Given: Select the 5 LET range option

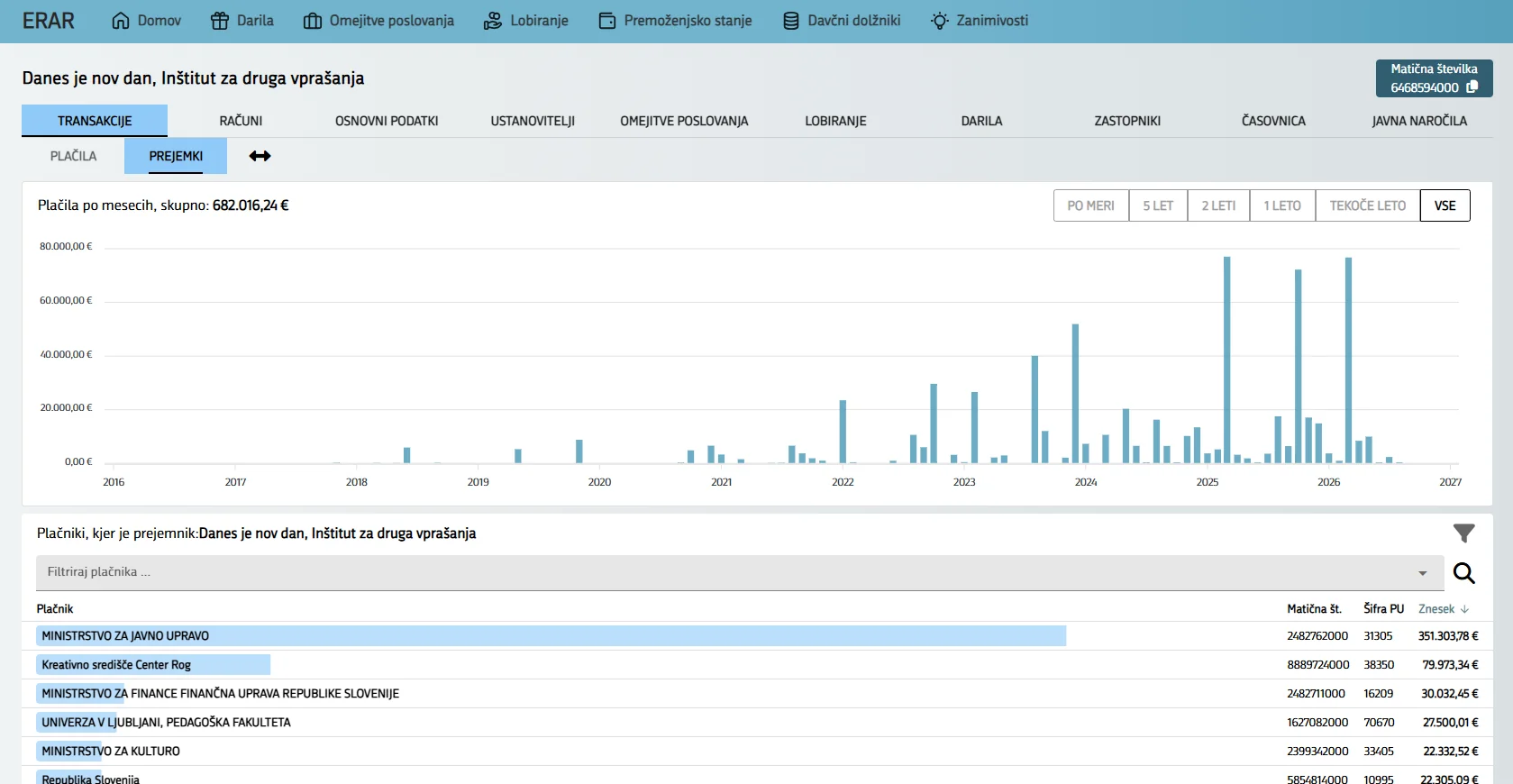Looking at the screenshot, I should (1158, 205).
